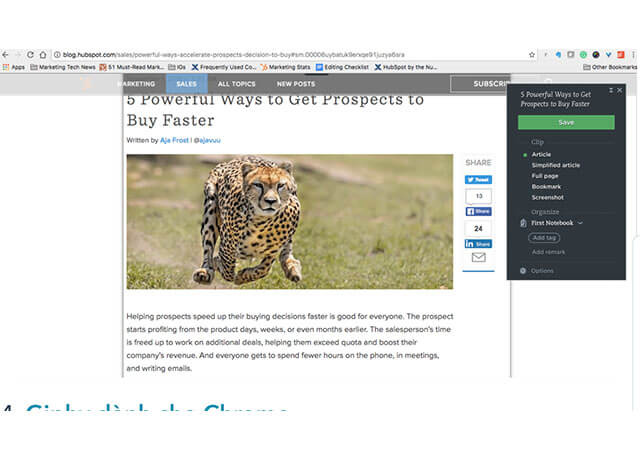
Task: Open the All Topics menu item
Action: coord(237,84)
